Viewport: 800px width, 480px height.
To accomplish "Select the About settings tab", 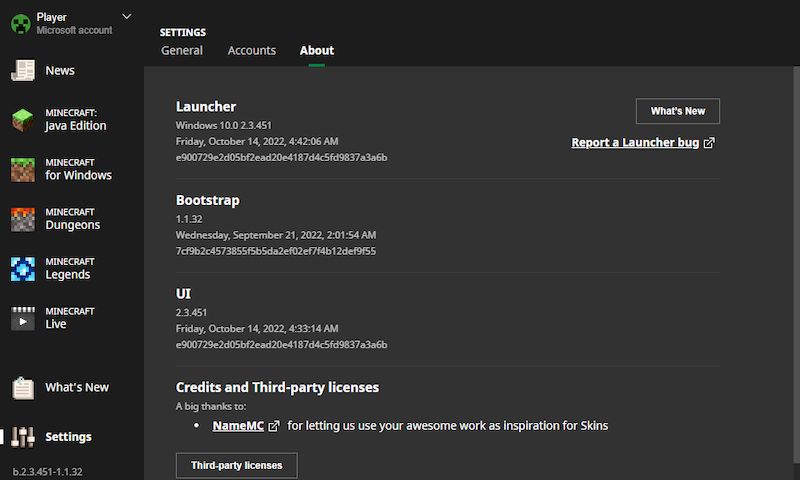I will pos(317,50).
